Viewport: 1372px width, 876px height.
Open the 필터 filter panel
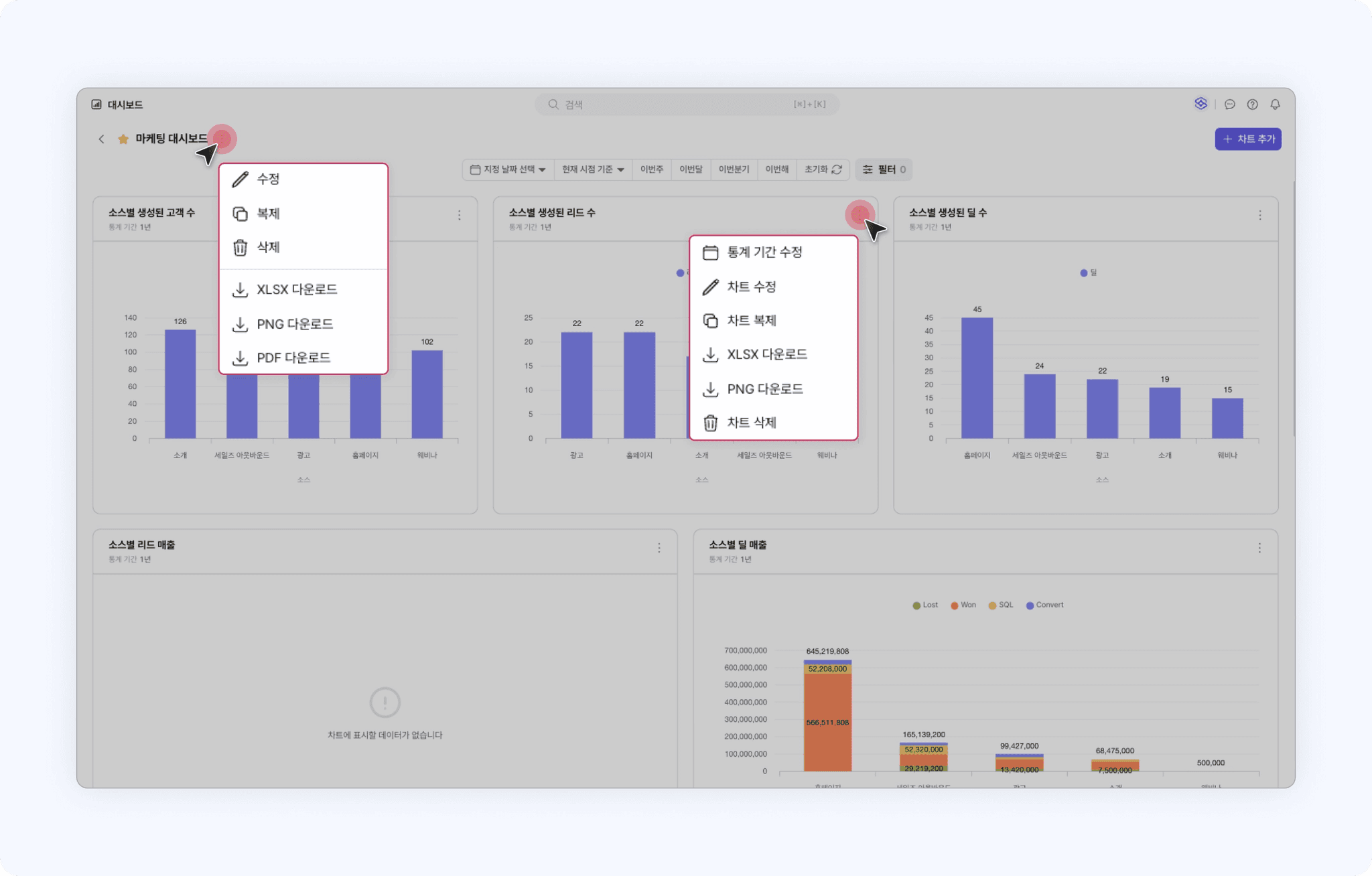coord(884,169)
